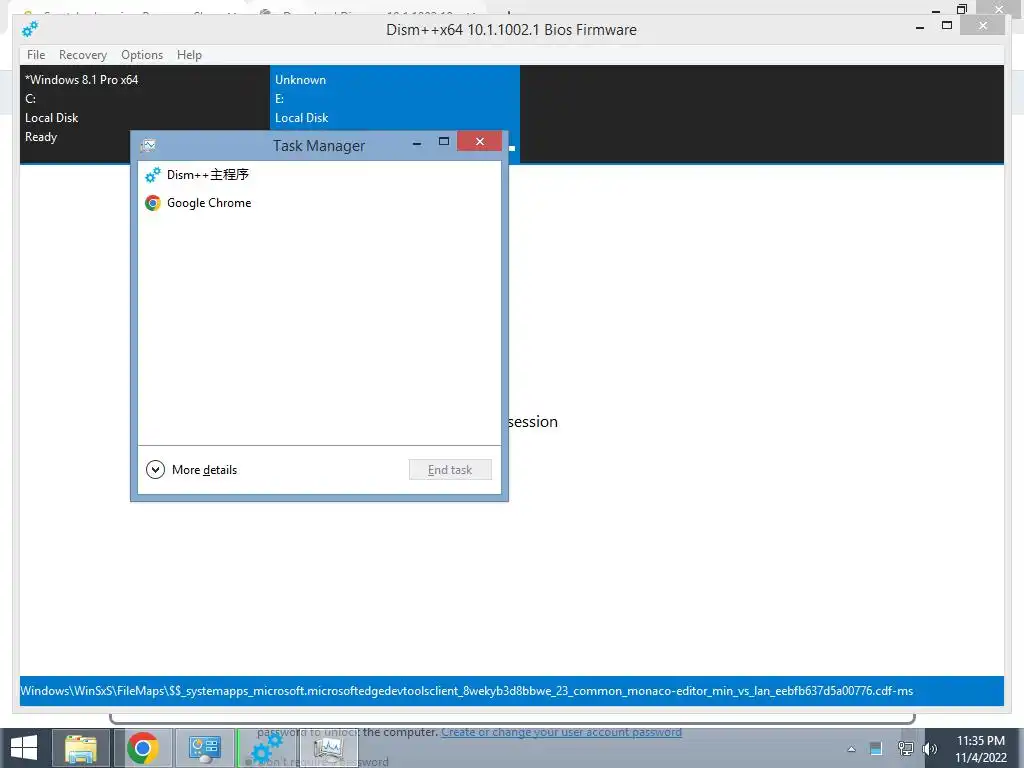
Task: Open the Help menu
Action: [x=189, y=55]
